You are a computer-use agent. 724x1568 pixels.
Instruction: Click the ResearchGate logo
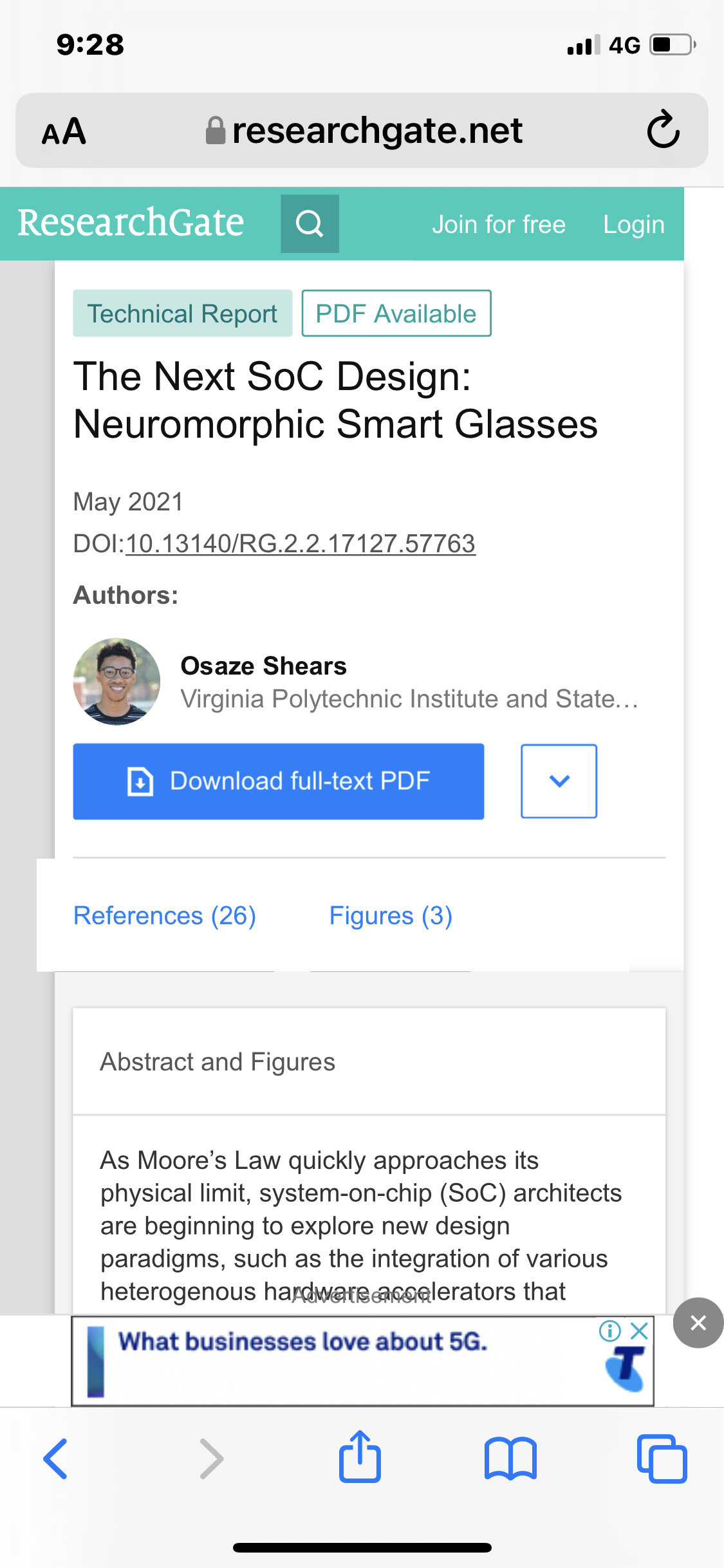pos(131,223)
